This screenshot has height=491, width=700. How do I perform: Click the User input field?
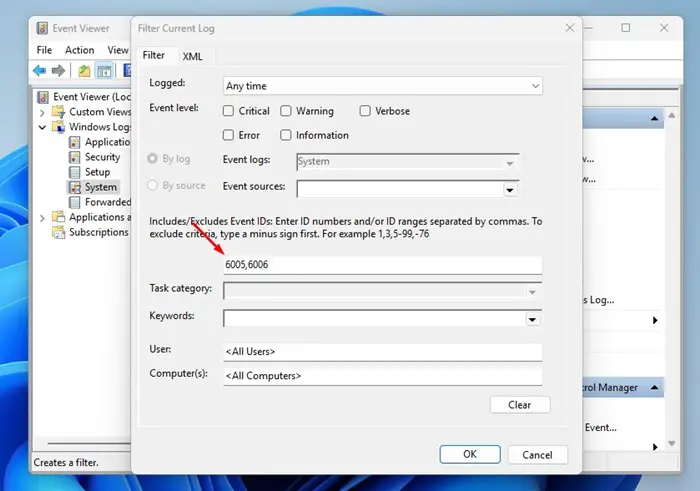[383, 352]
